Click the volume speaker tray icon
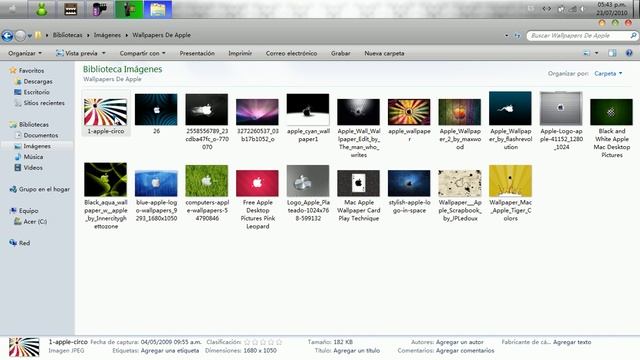Image resolution: width=640 pixels, height=360 pixels. 582,9
